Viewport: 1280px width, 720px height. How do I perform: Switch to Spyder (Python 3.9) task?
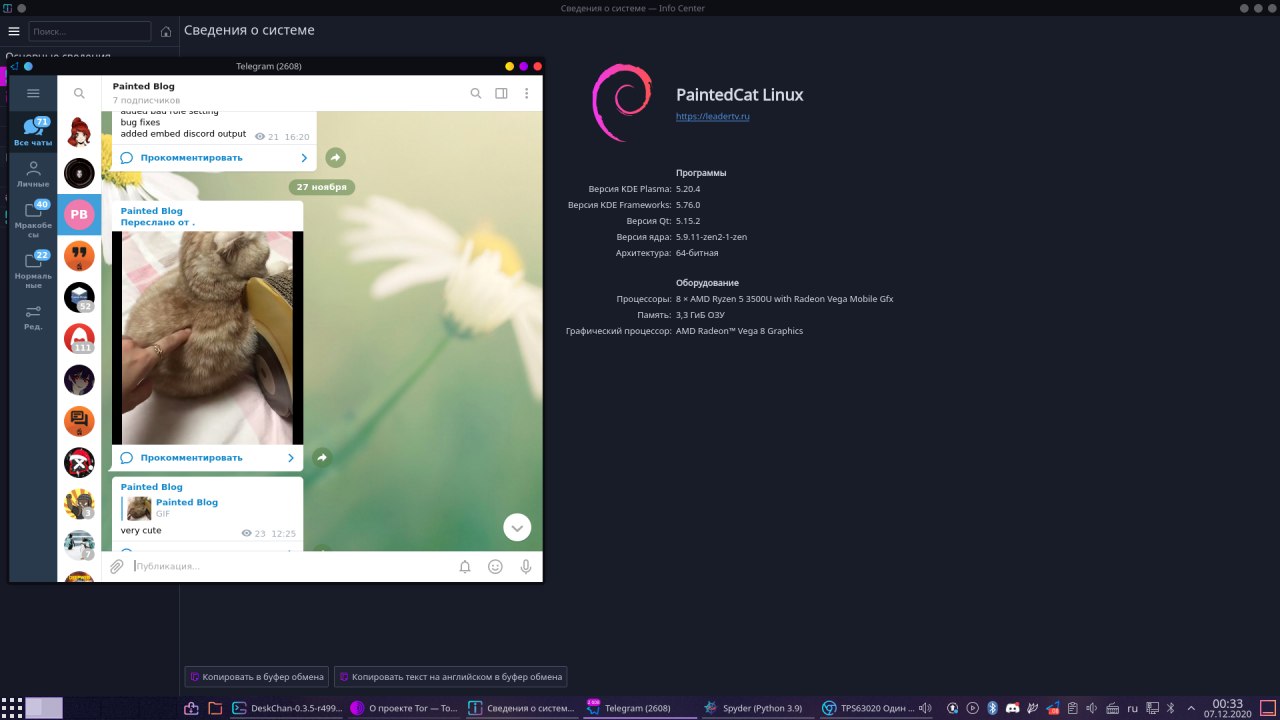coord(758,708)
